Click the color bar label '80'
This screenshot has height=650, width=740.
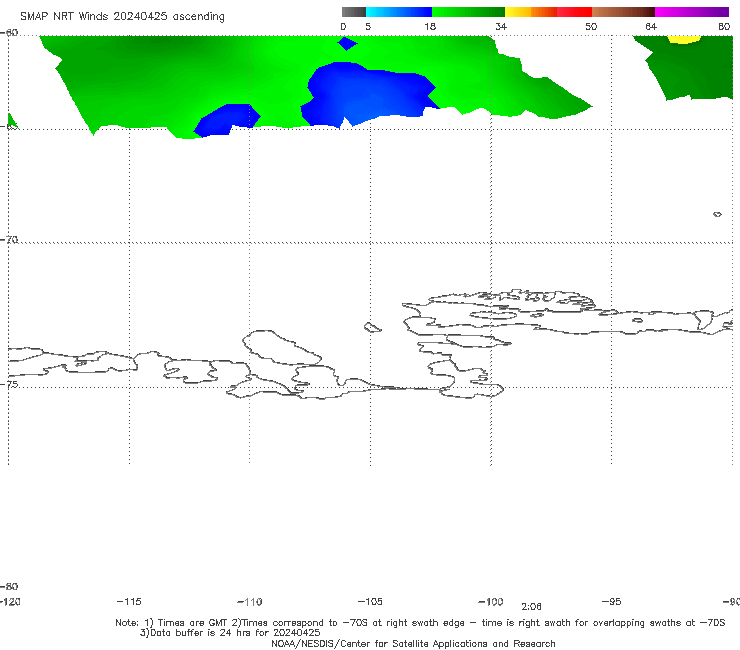724,26
